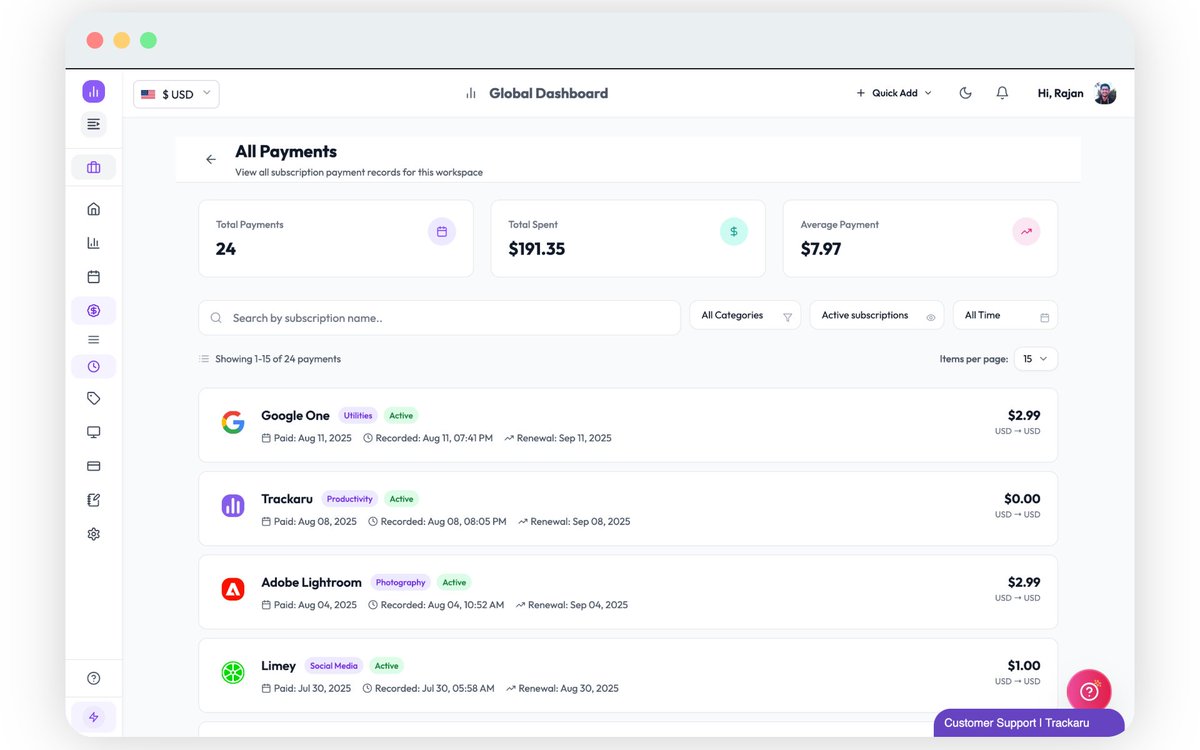Viewport: 1200px width, 750px height.
Task: Click the $0.00 amount on Trackaru row
Action: (1022, 498)
